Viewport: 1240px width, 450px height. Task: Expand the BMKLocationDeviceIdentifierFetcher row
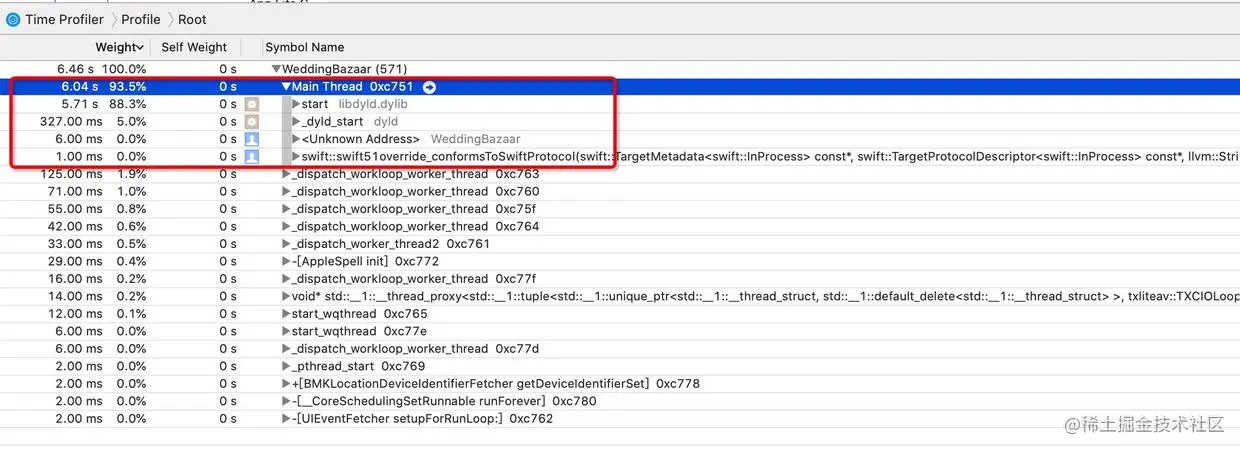[x=287, y=384]
